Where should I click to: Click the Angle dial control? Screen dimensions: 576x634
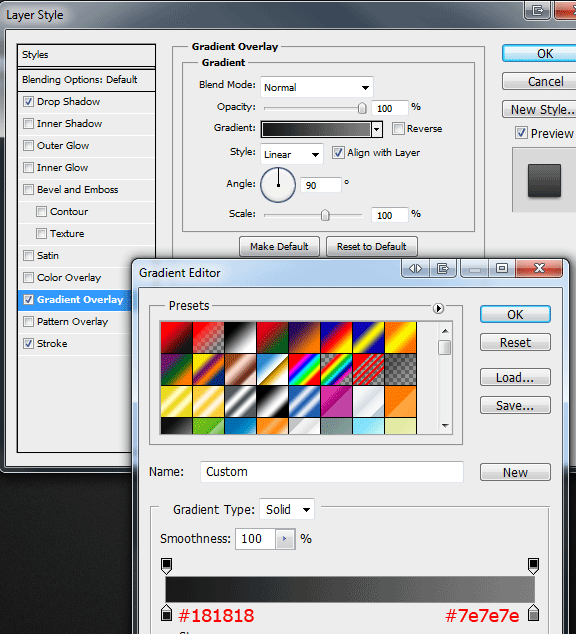click(278, 185)
